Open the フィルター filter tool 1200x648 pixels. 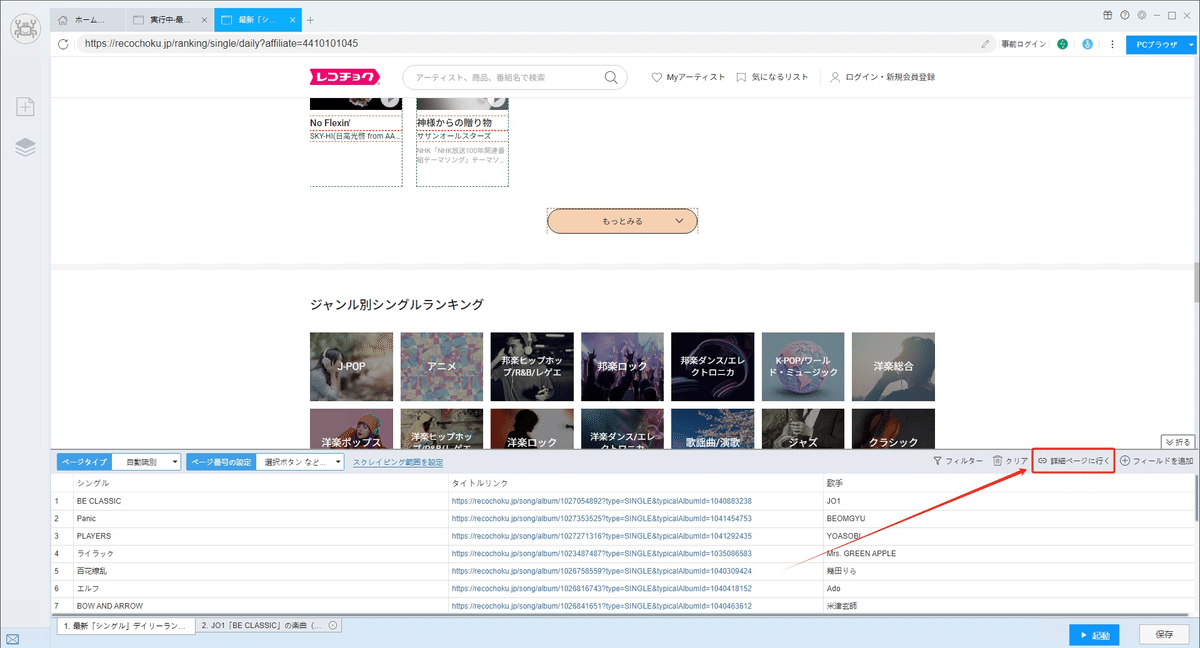tap(958, 461)
